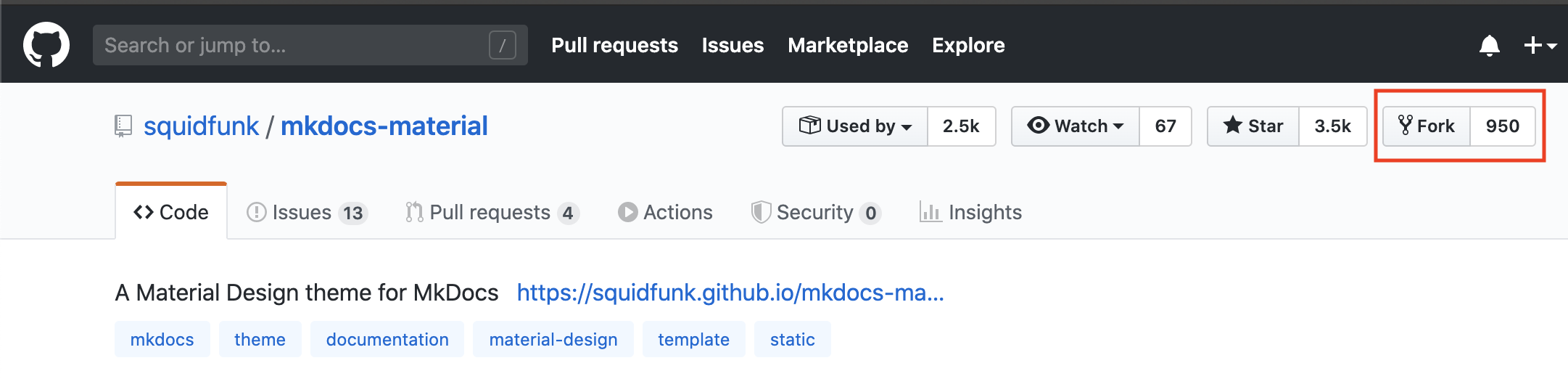
Task: Click the description 'A Material Design theme for MkDocs'
Action: coord(307,293)
